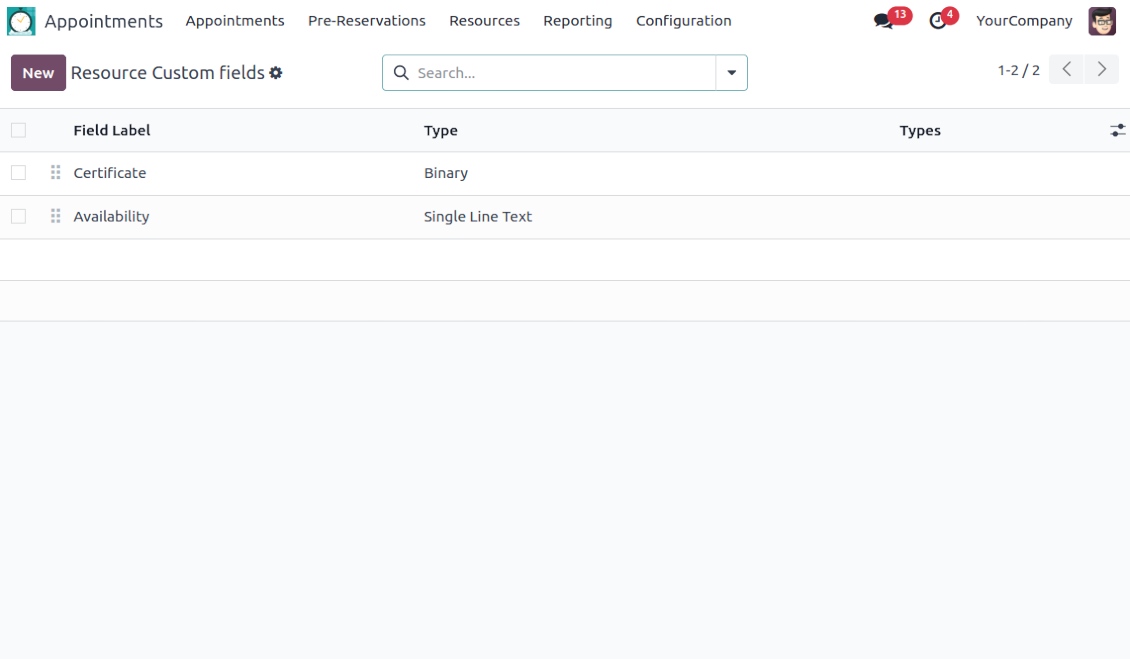Click the gear icon beside Resource Custom fields
Image resolution: width=1130 pixels, height=659 pixels.
276,73
